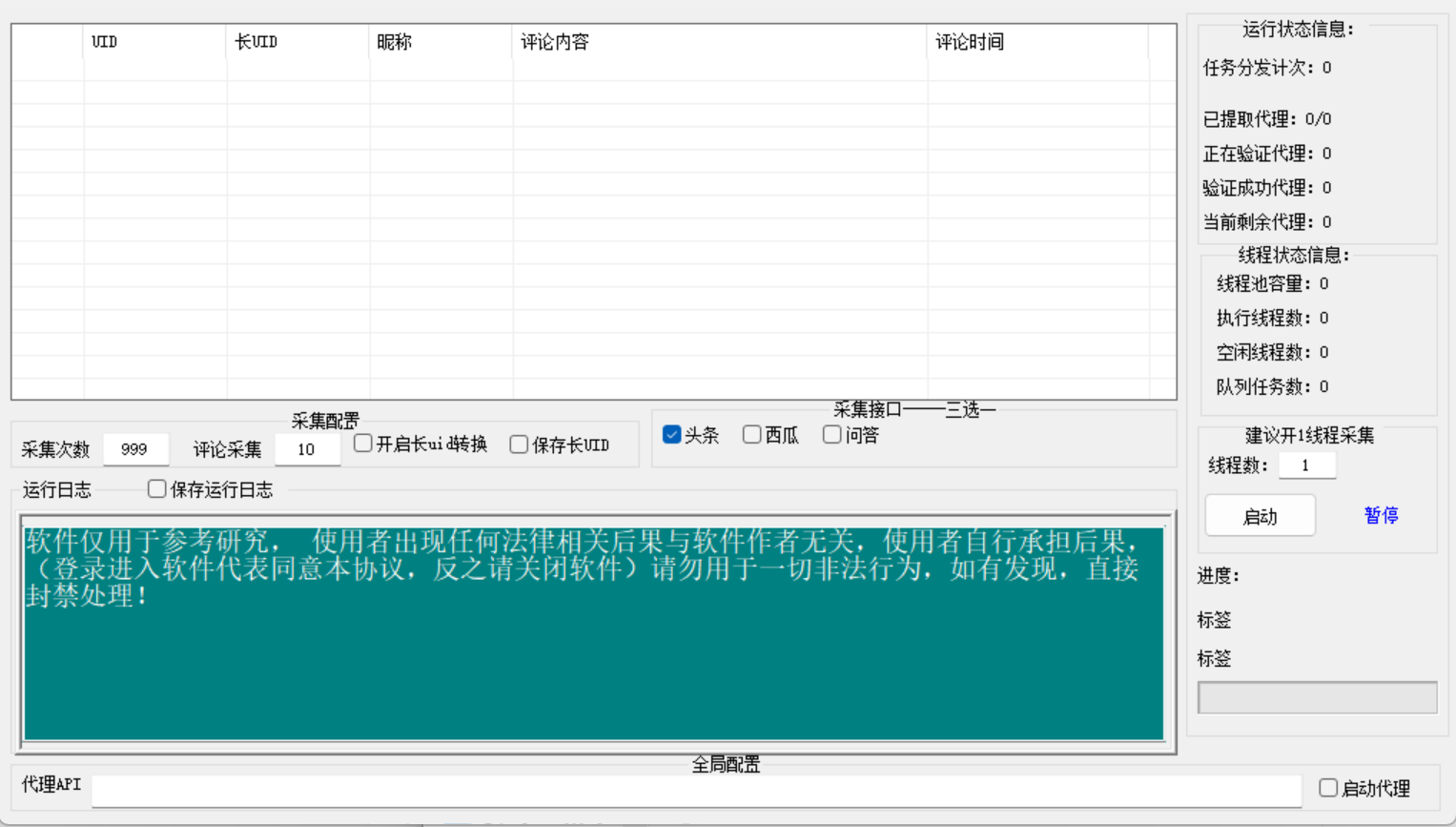
Task: Focus the 线程数 input box
Action: point(1306,465)
